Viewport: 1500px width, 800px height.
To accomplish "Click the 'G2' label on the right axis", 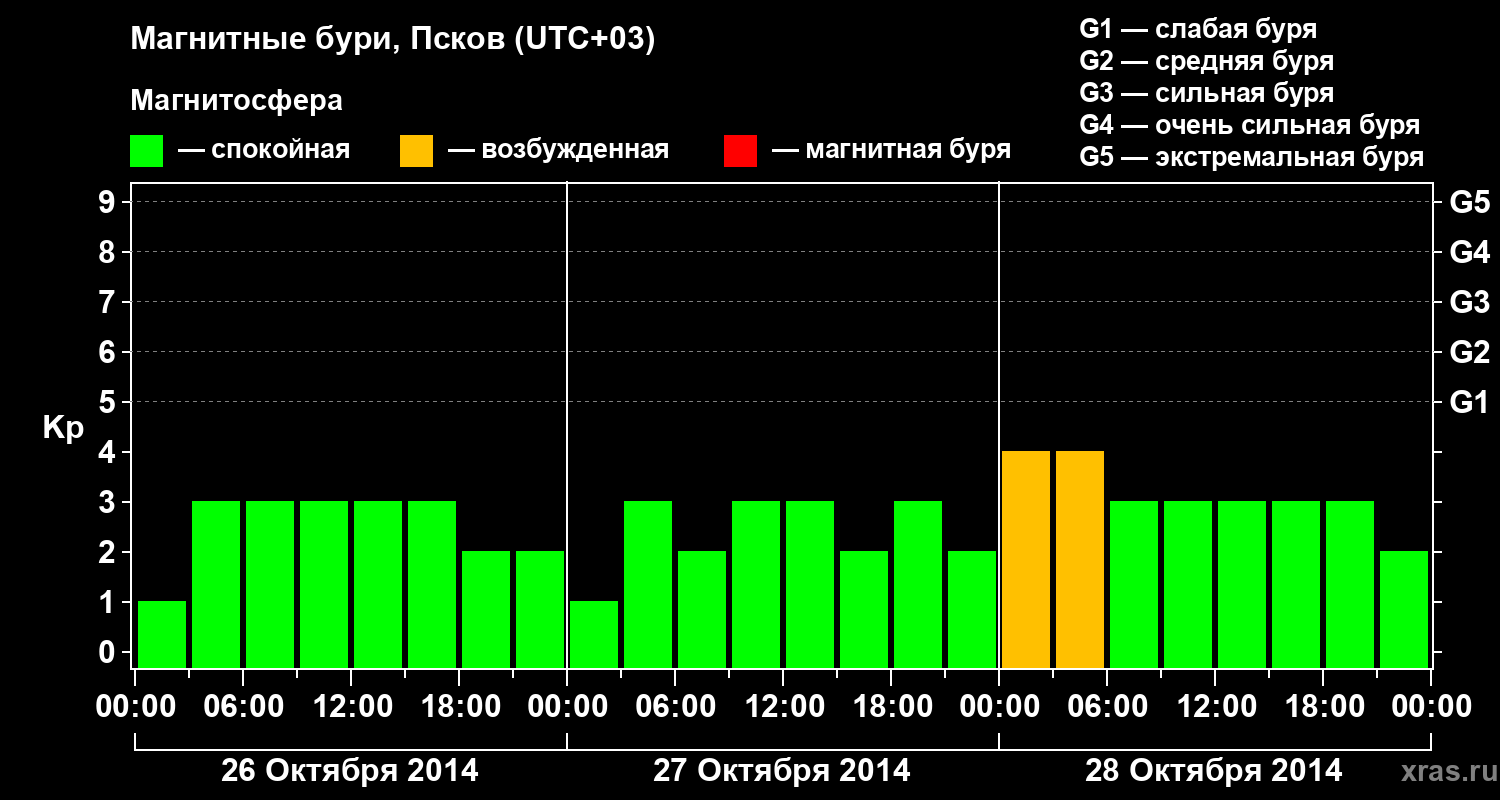I will [1469, 352].
